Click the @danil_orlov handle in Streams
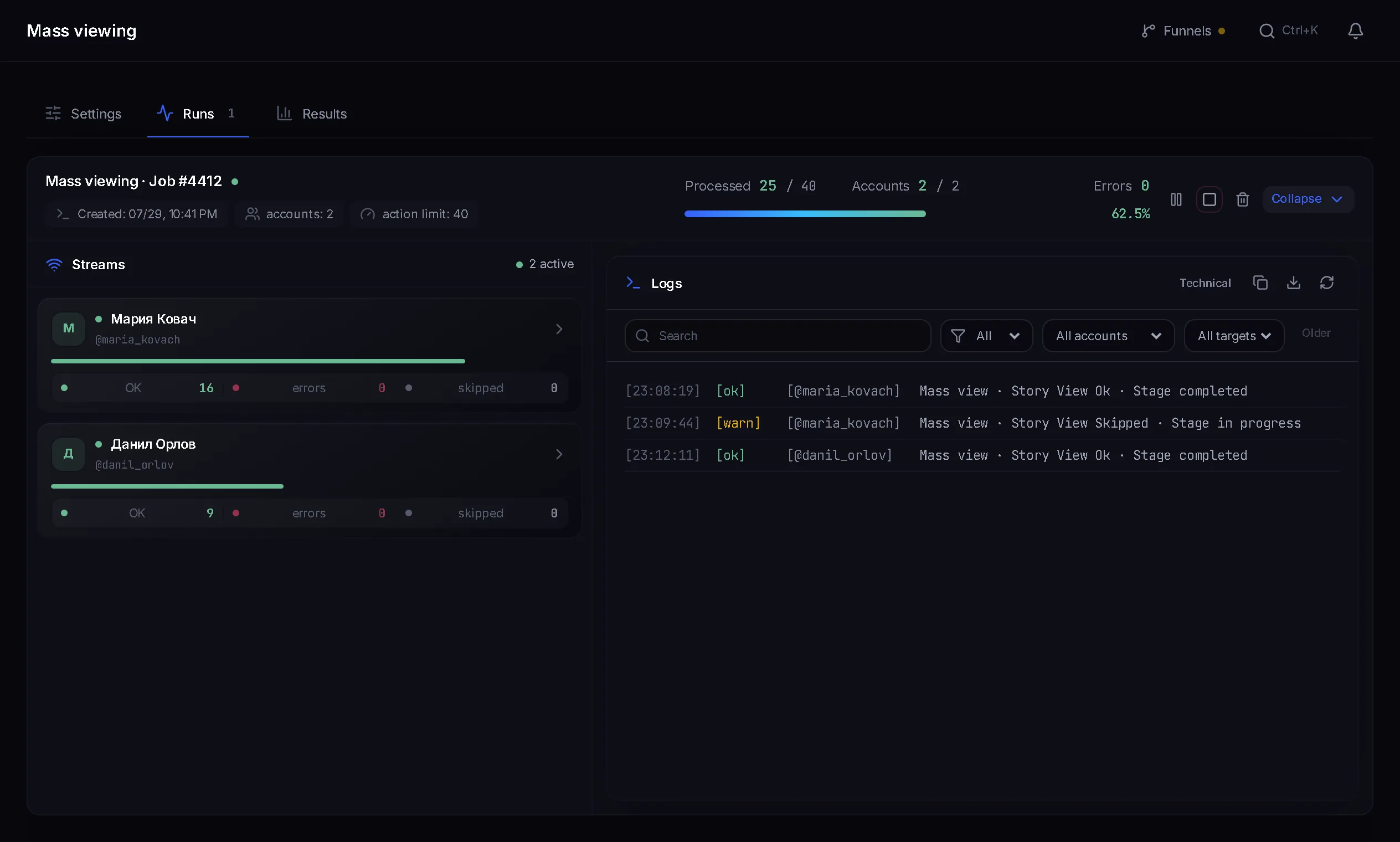The image size is (1400, 842). coord(134,465)
